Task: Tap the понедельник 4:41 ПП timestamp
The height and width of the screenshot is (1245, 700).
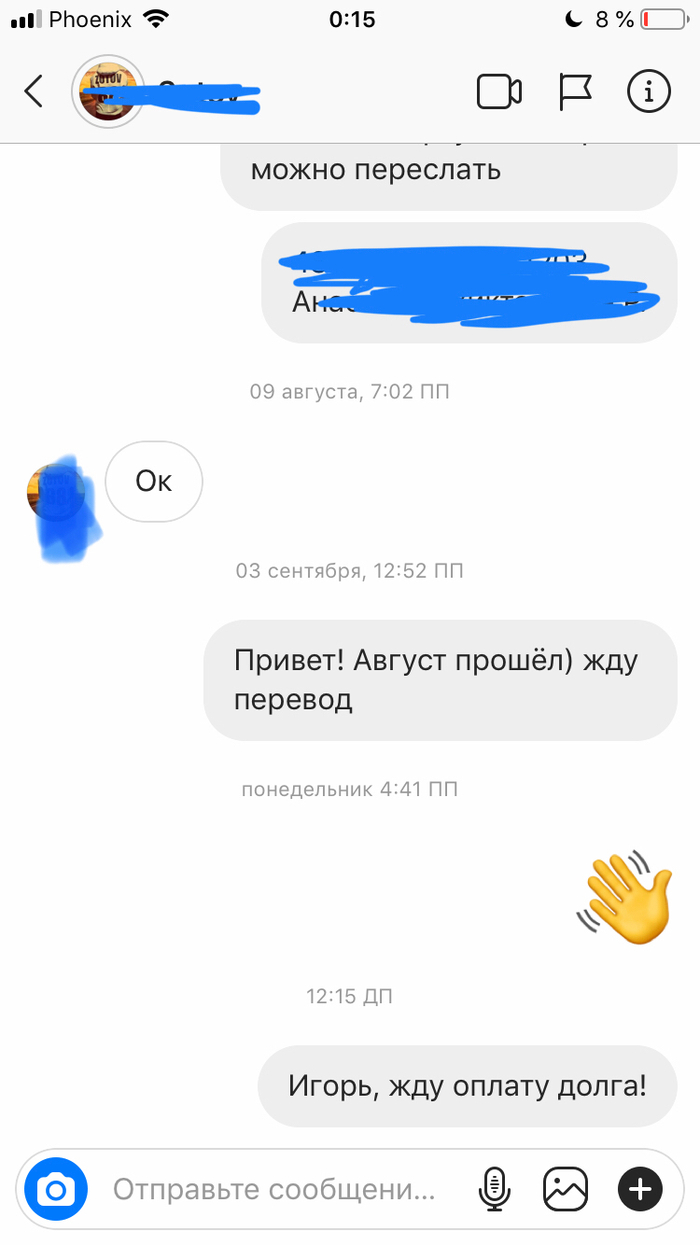Action: click(350, 789)
